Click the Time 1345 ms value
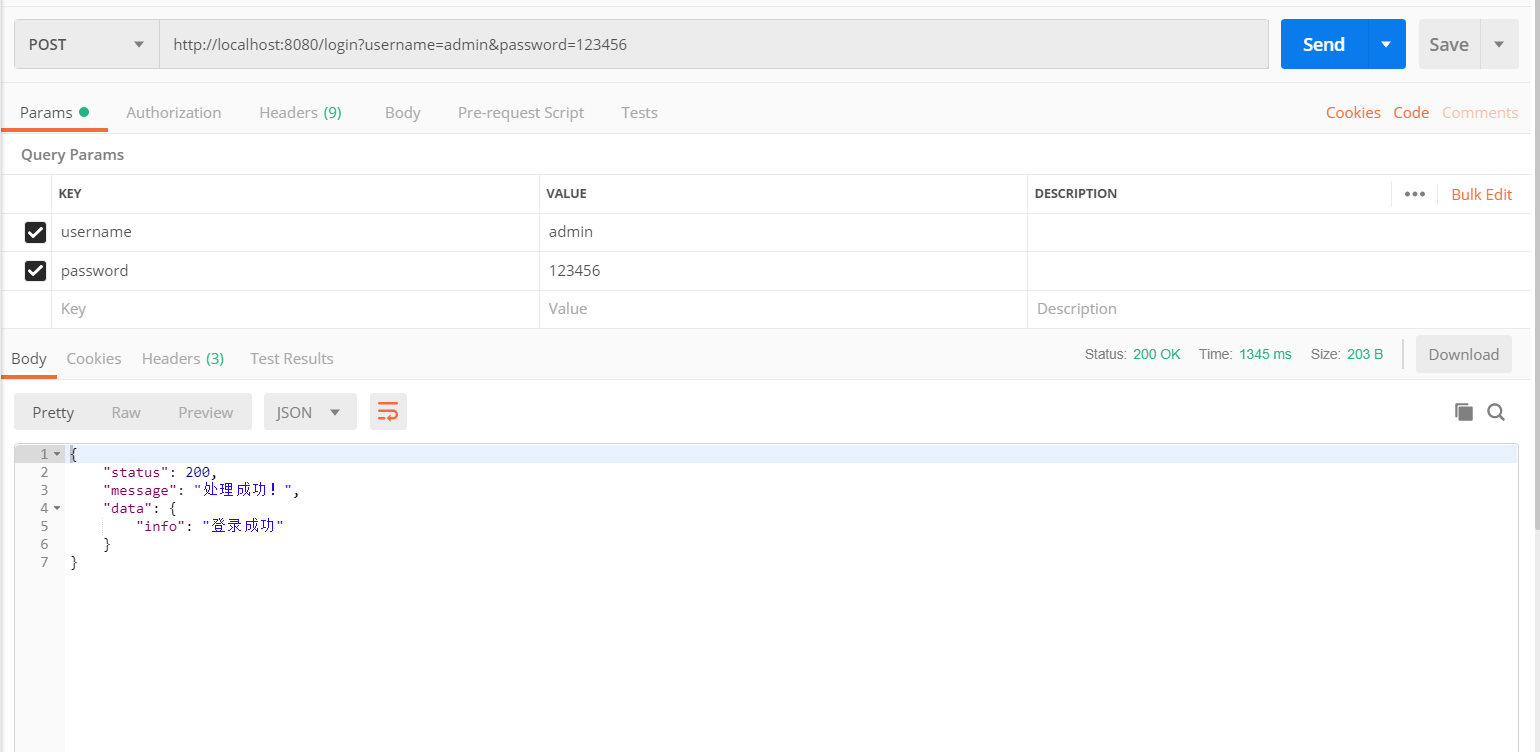Image resolution: width=1540 pixels, height=752 pixels. pyautogui.click(x=1265, y=354)
